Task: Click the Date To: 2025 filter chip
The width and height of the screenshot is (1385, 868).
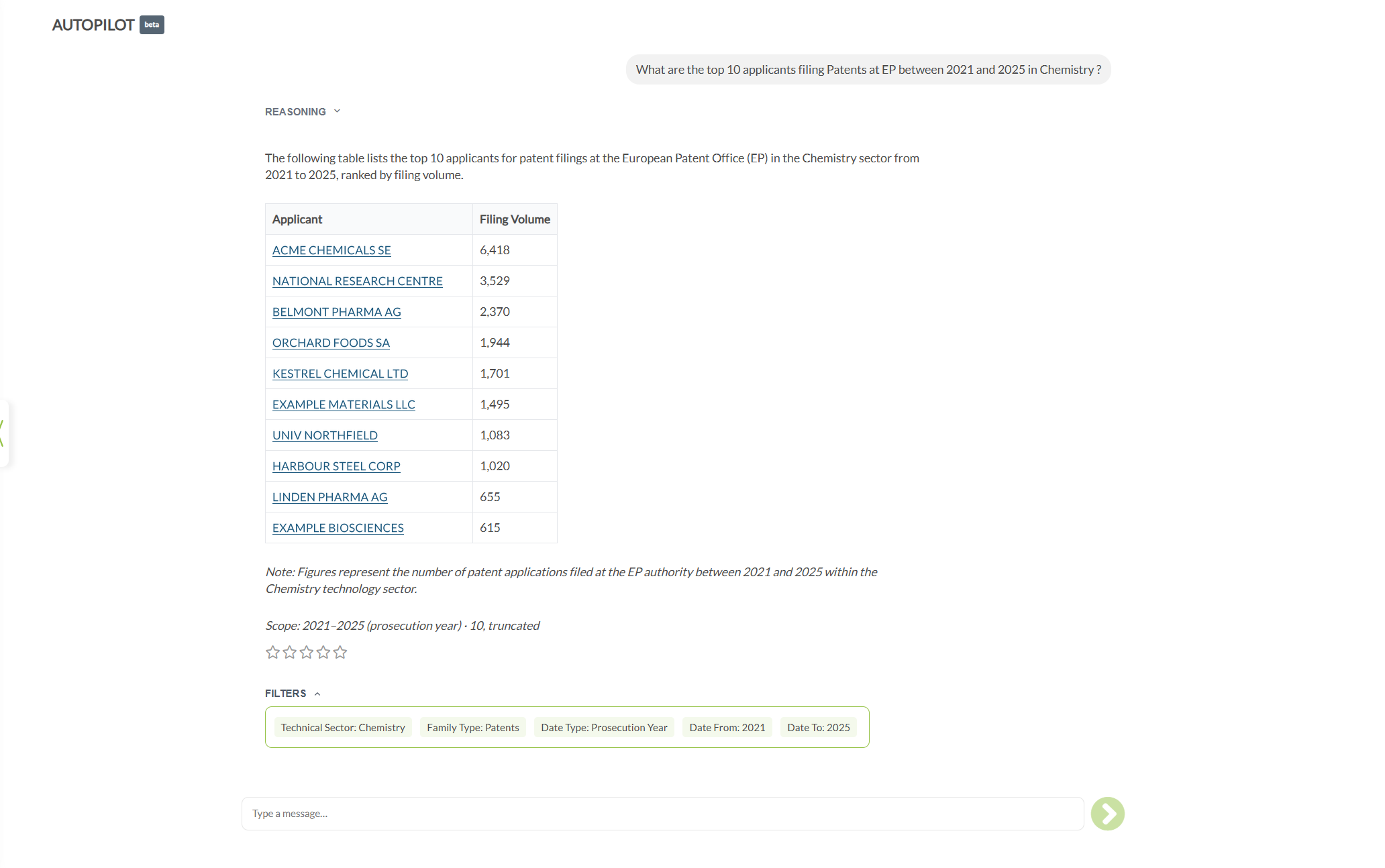Action: tap(819, 728)
